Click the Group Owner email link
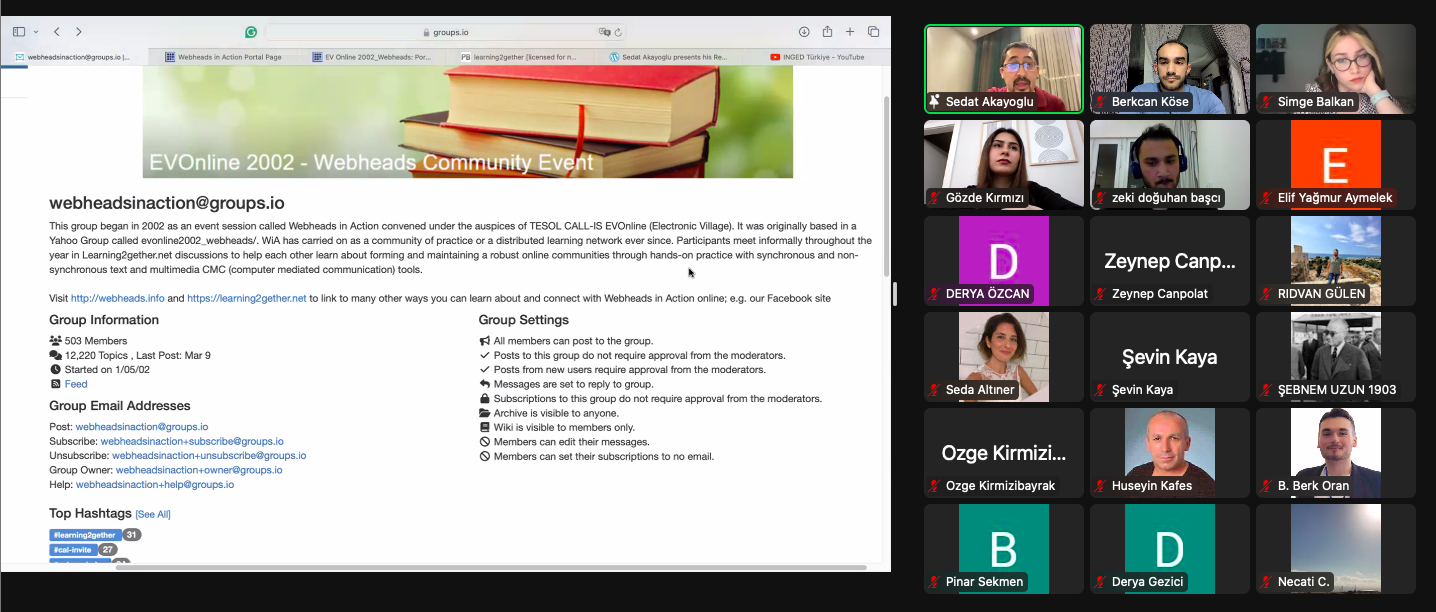The height and width of the screenshot is (612, 1436). pyautogui.click(x=199, y=470)
